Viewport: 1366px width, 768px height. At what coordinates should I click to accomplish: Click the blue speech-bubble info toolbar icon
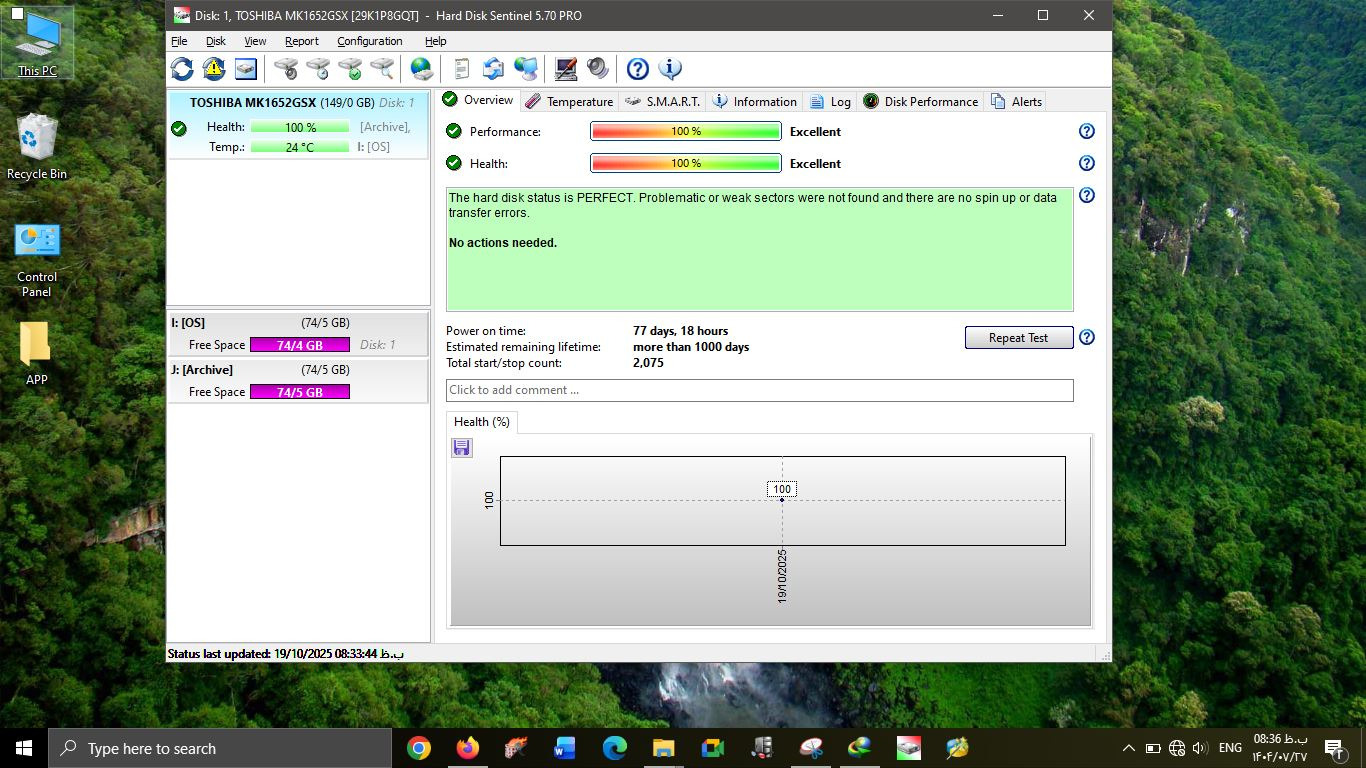(670, 69)
